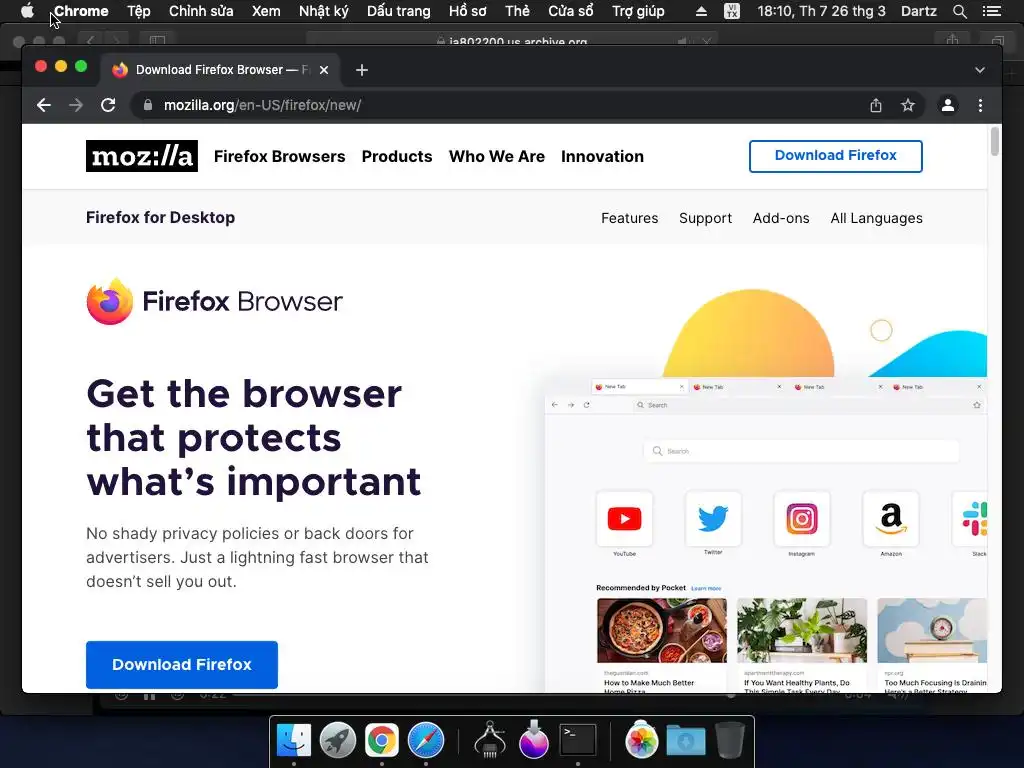This screenshot has height=768, width=1024.
Task: Share this page using the share icon
Action: click(876, 105)
